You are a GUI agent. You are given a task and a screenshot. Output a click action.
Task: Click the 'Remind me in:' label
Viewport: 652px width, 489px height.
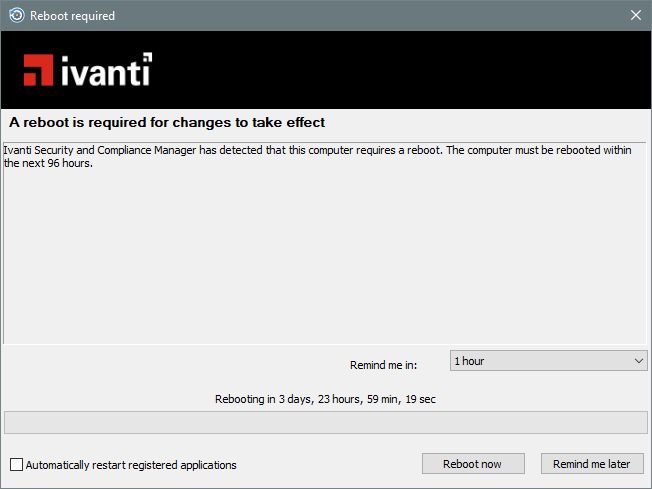pyautogui.click(x=383, y=365)
